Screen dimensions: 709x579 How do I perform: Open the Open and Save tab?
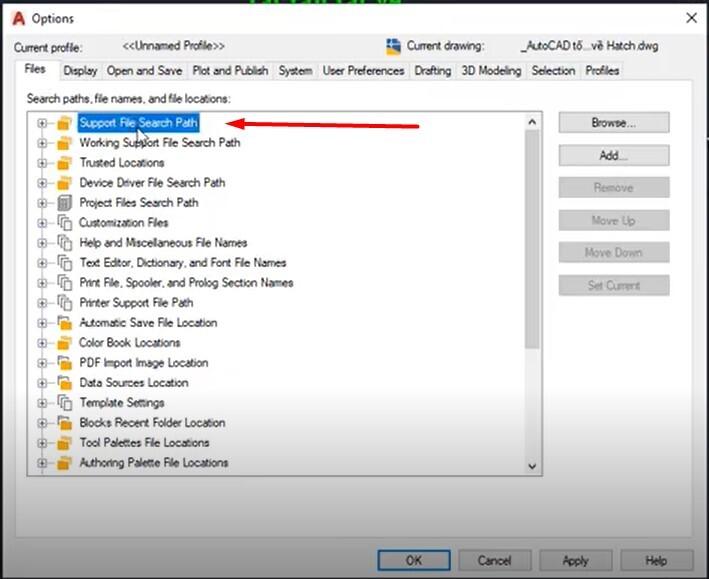pyautogui.click(x=144, y=71)
